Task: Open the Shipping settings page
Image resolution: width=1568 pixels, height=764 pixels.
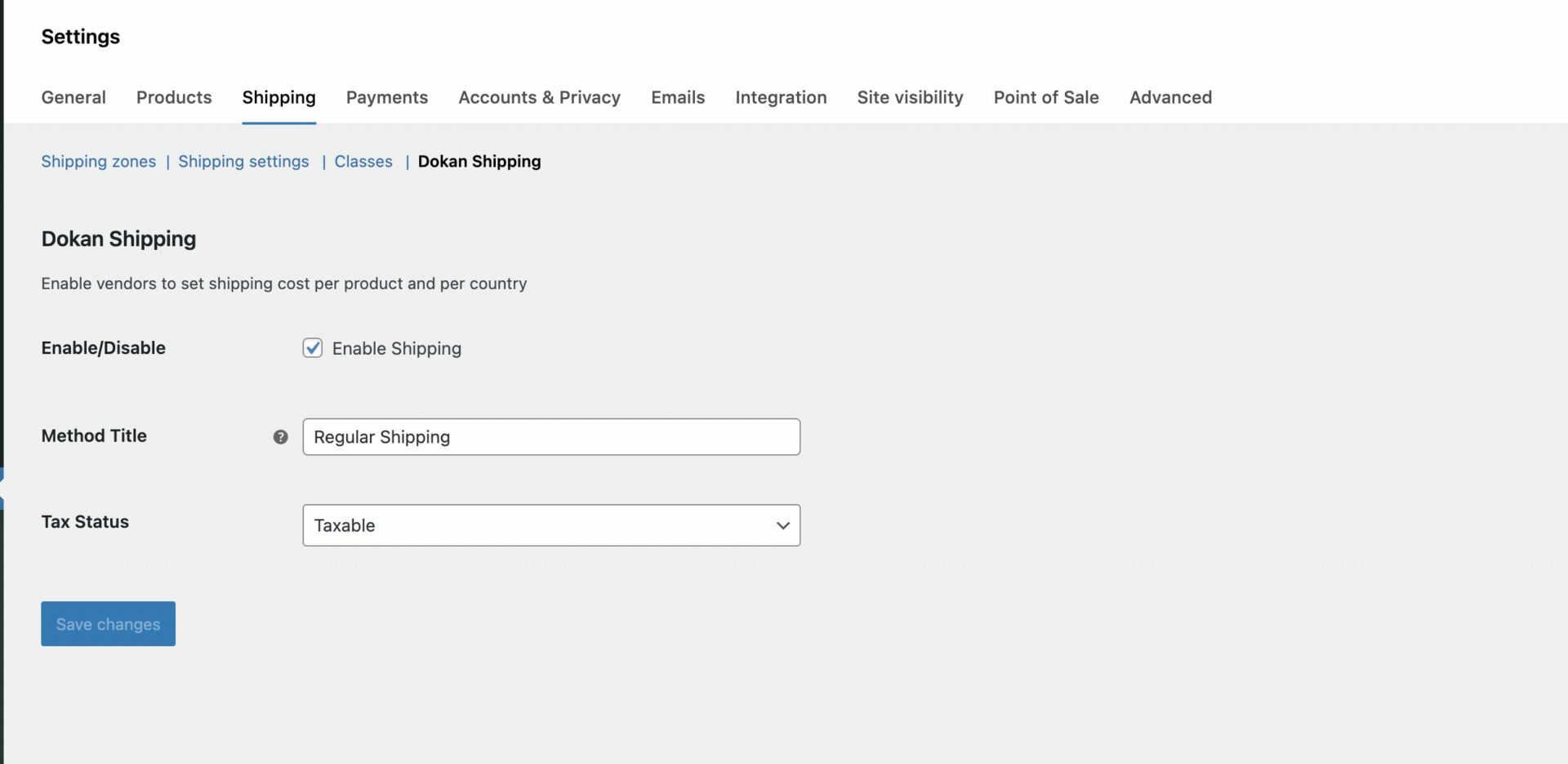Action: coord(243,162)
